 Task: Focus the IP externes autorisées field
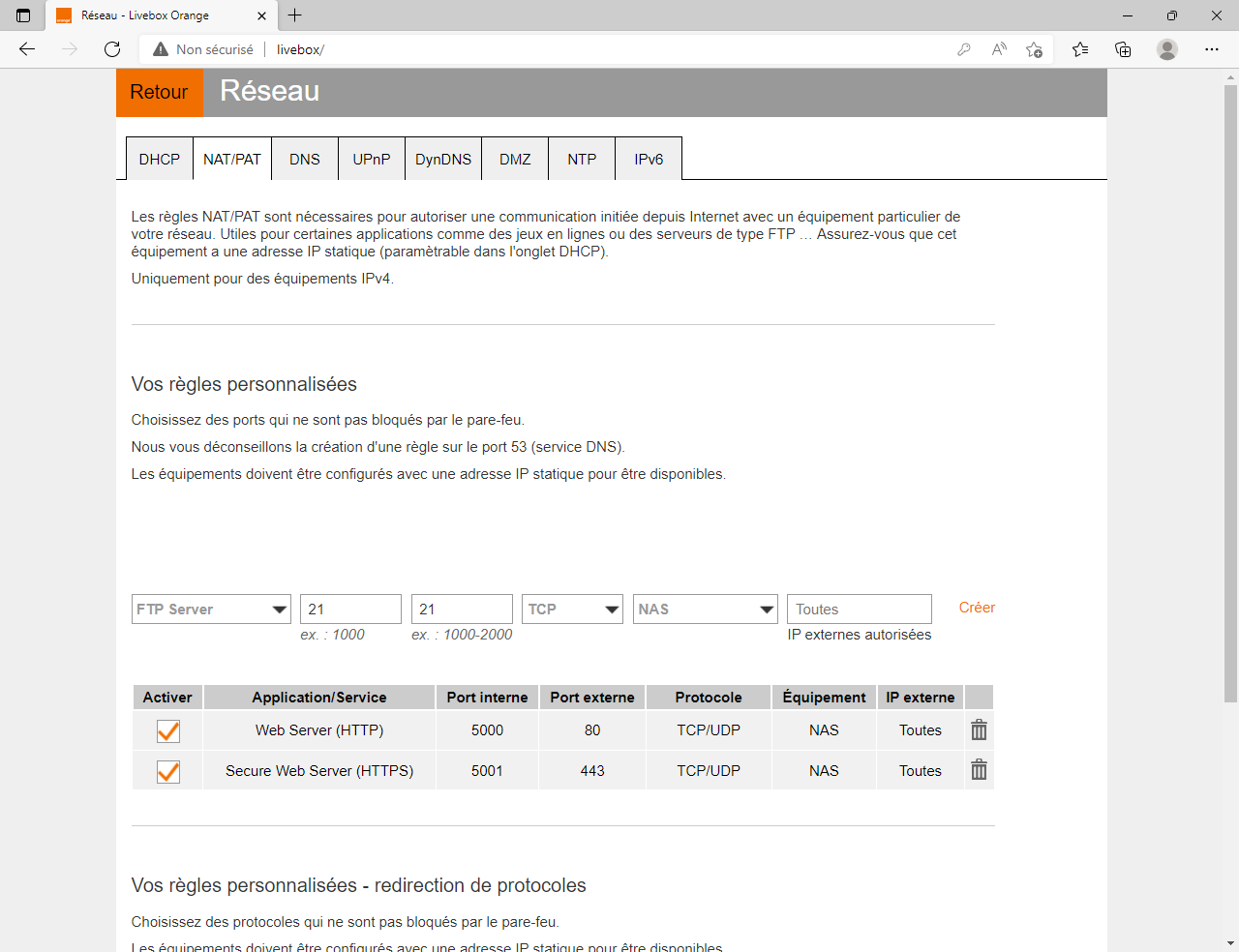click(x=860, y=610)
